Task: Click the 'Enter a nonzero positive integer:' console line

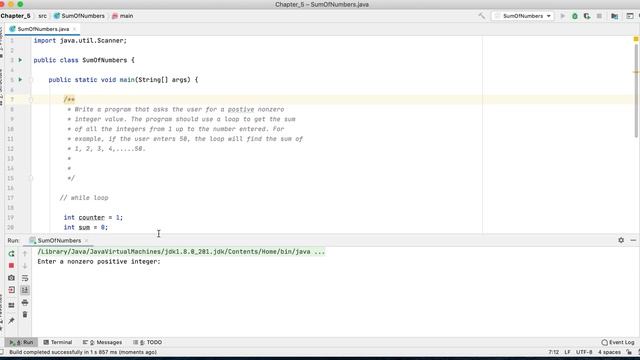Action: click(x=99, y=262)
